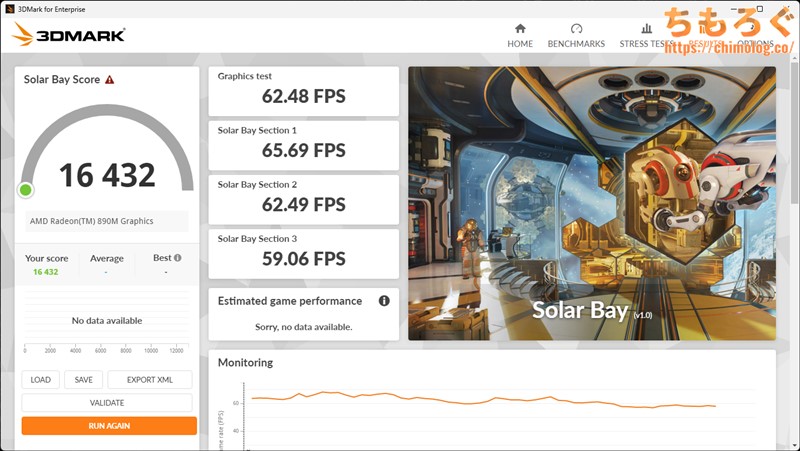Validate the benchmark result
Viewport: 800px width, 451px height.
(x=107, y=403)
